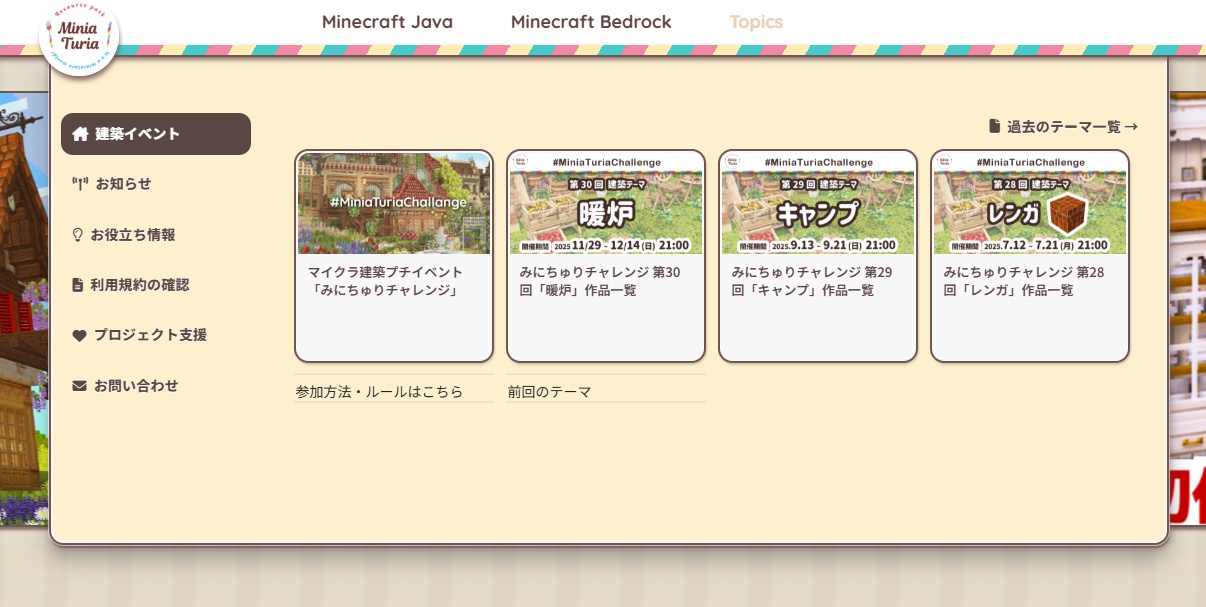Open みにちゅりチャレンジ 第29回「キャンプ」作品一覧
This screenshot has height=607, width=1206.
pyautogui.click(x=818, y=281)
